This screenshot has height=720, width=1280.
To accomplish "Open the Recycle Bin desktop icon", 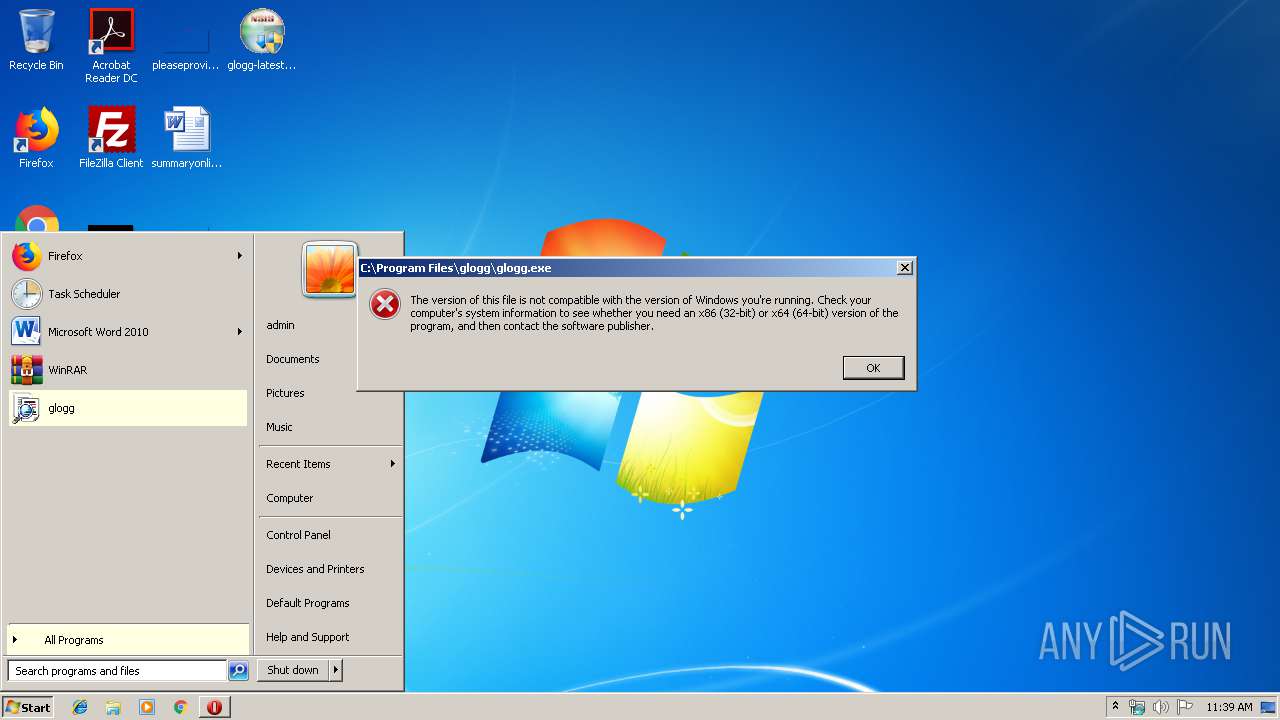I will 36,40.
